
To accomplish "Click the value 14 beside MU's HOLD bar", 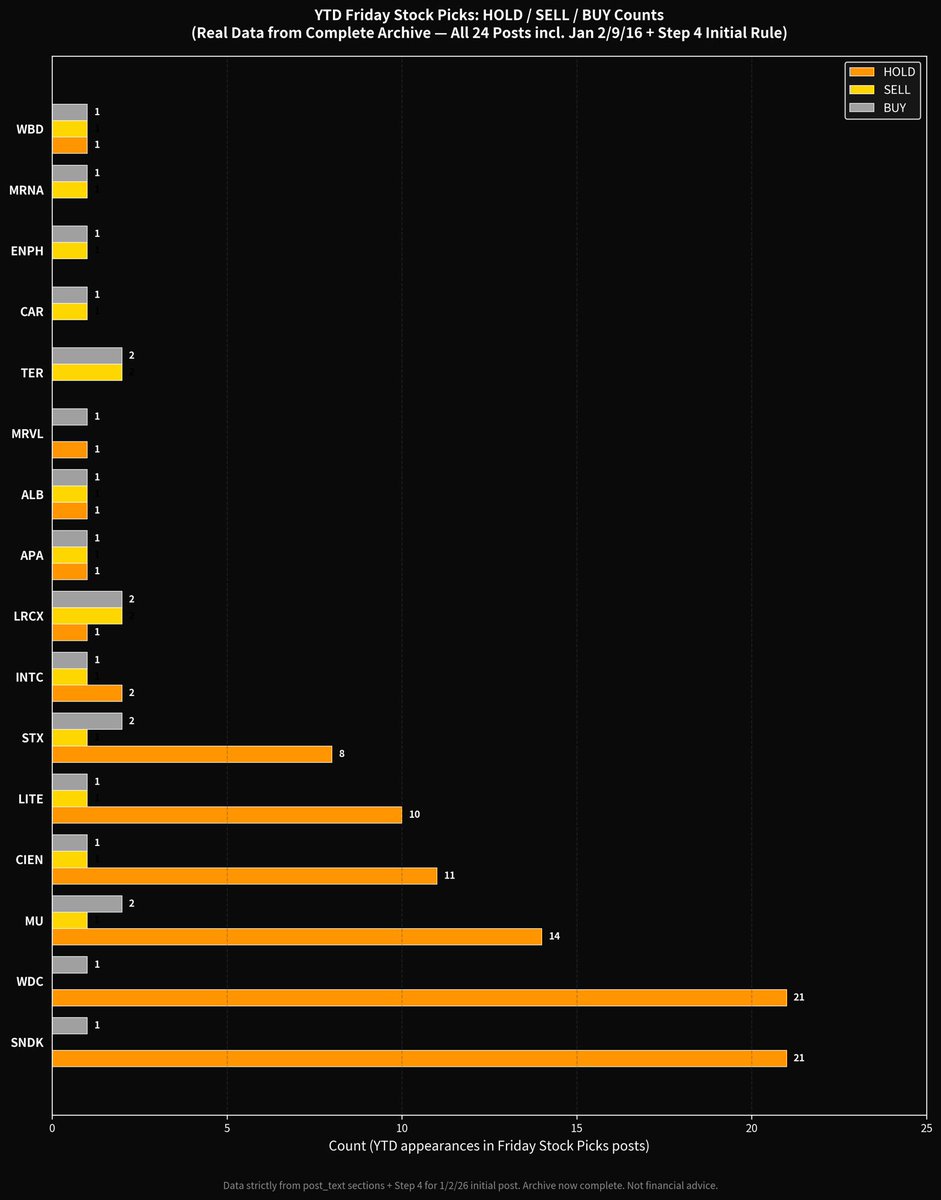I will [x=554, y=936].
